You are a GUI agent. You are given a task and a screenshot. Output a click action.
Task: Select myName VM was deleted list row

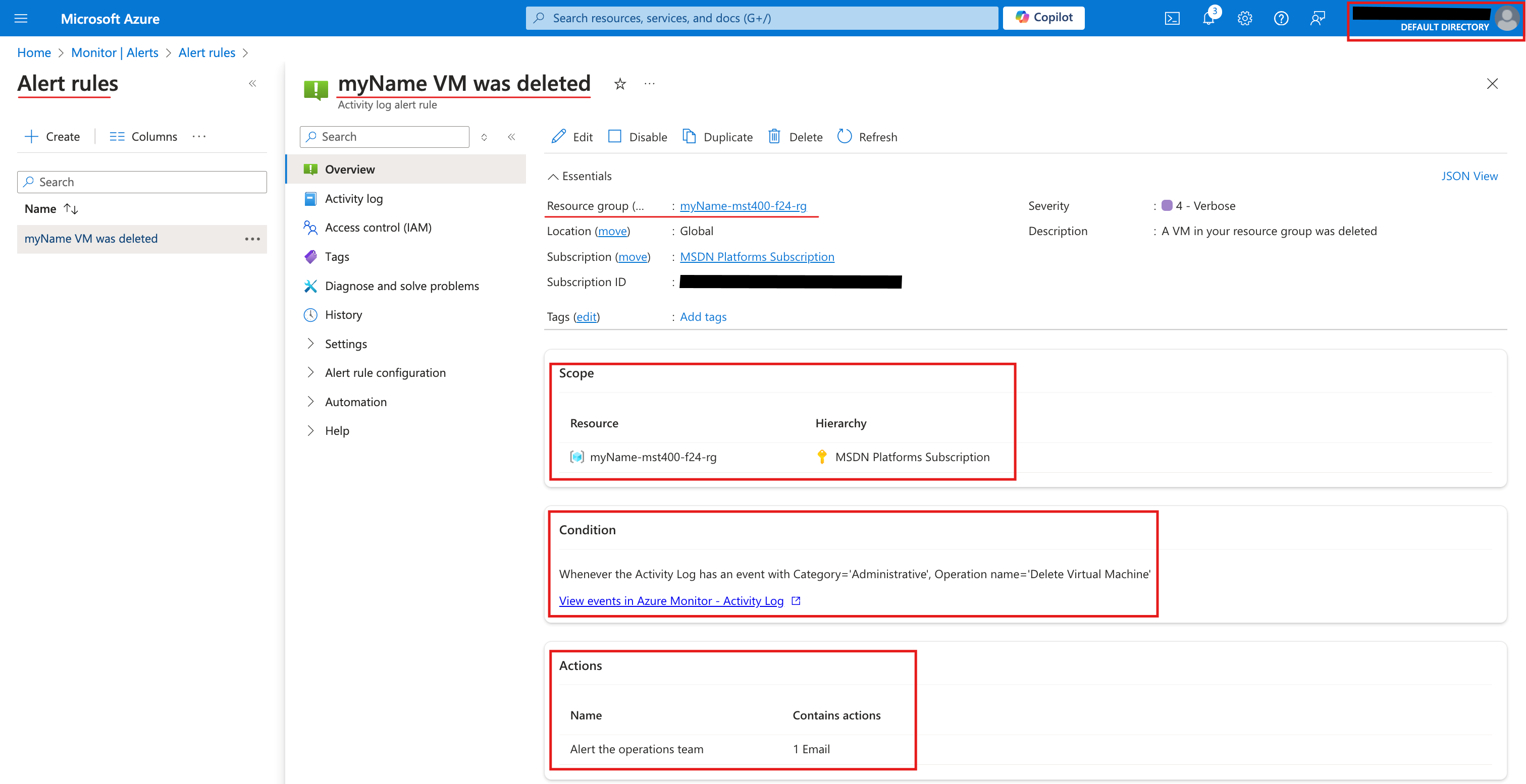pos(141,239)
